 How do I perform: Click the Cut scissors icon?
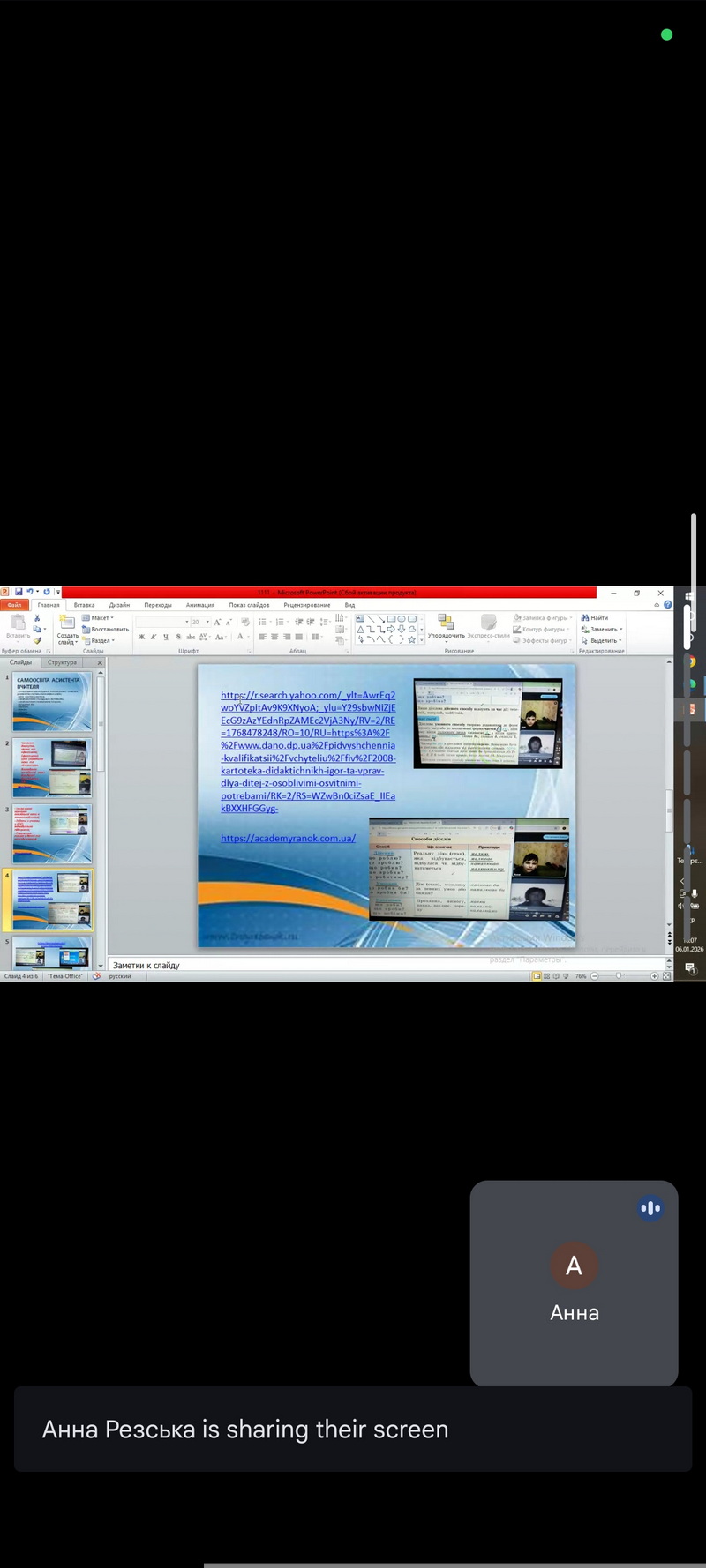click(37, 618)
